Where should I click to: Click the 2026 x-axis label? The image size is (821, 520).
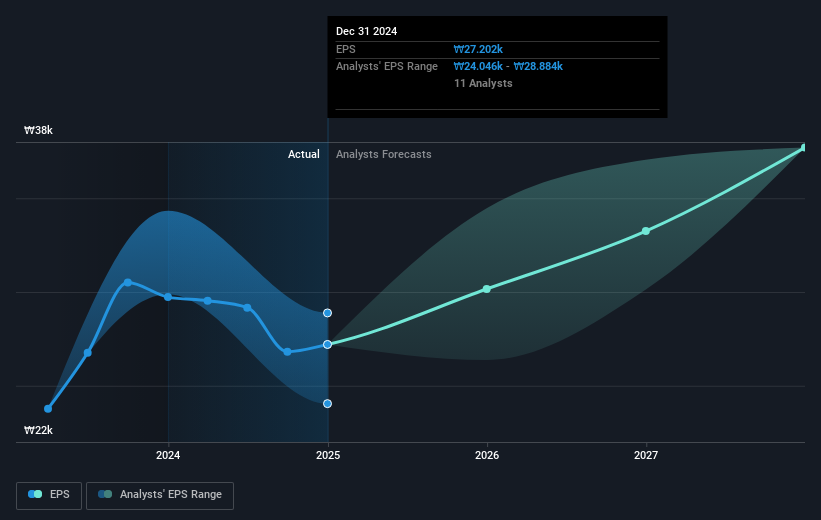pyautogui.click(x=487, y=455)
